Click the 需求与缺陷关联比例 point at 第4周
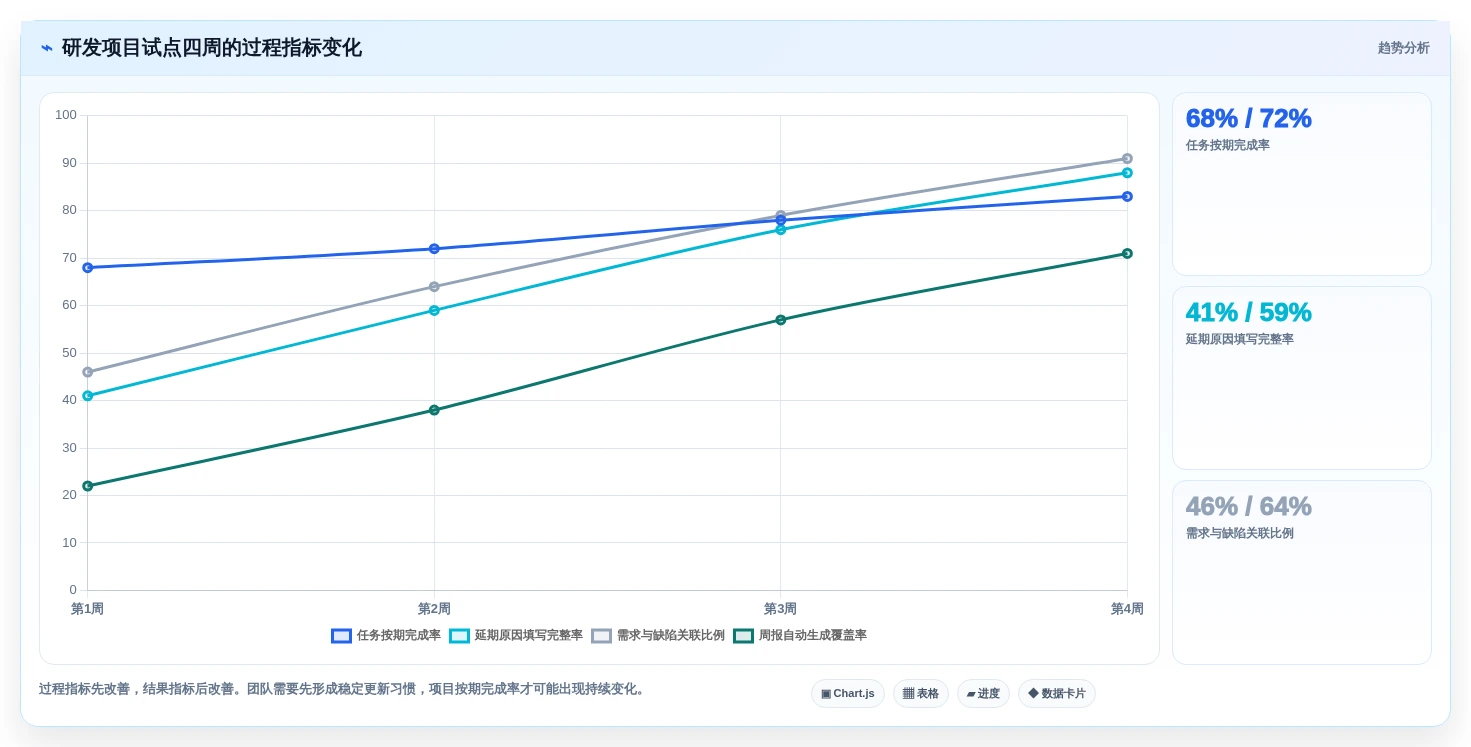1471x747 pixels. [1127, 158]
